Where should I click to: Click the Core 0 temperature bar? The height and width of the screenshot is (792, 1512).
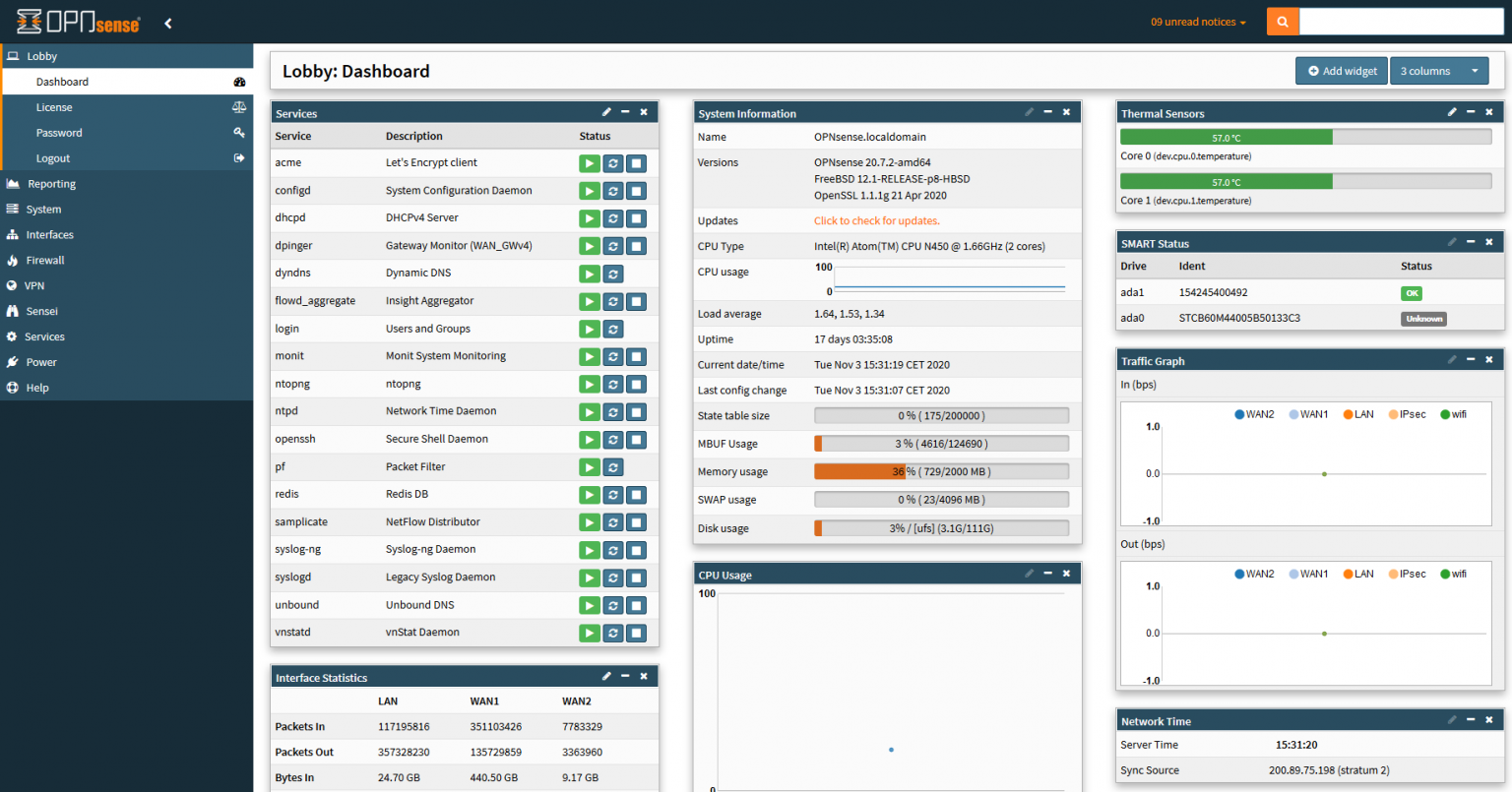[x=1305, y=138]
